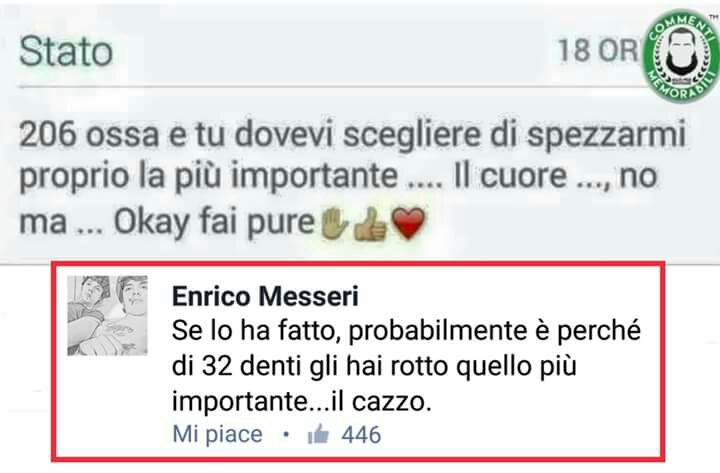Click the bearded face inside the logo
Image resolution: width=720 pixels, height=473 pixels.
pyautogui.click(x=682, y=51)
